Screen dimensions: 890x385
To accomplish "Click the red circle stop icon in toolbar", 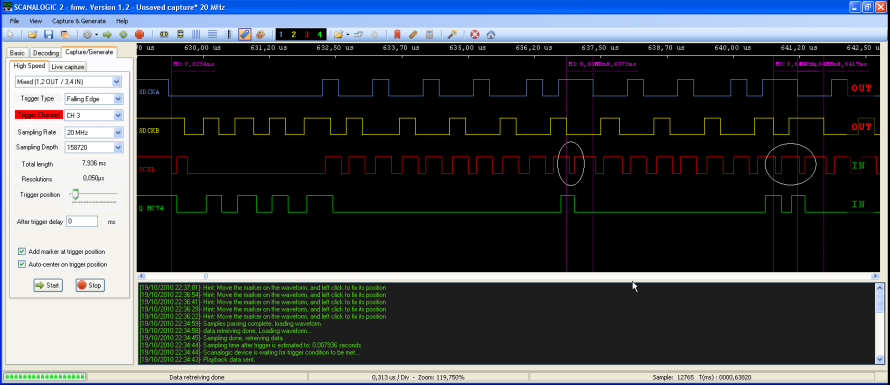I will tap(139, 35).
